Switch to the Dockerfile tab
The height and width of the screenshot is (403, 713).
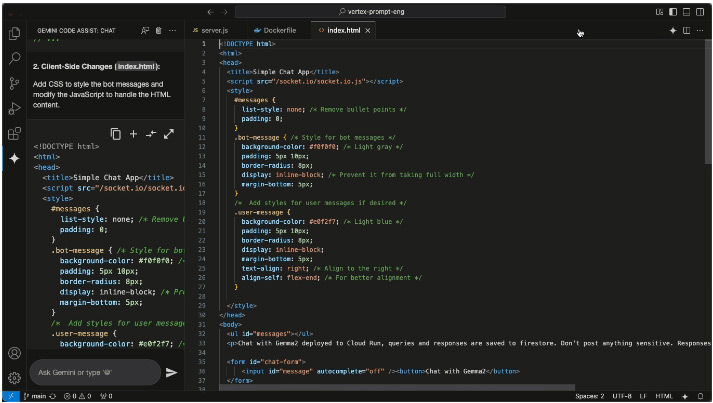click(x=275, y=30)
